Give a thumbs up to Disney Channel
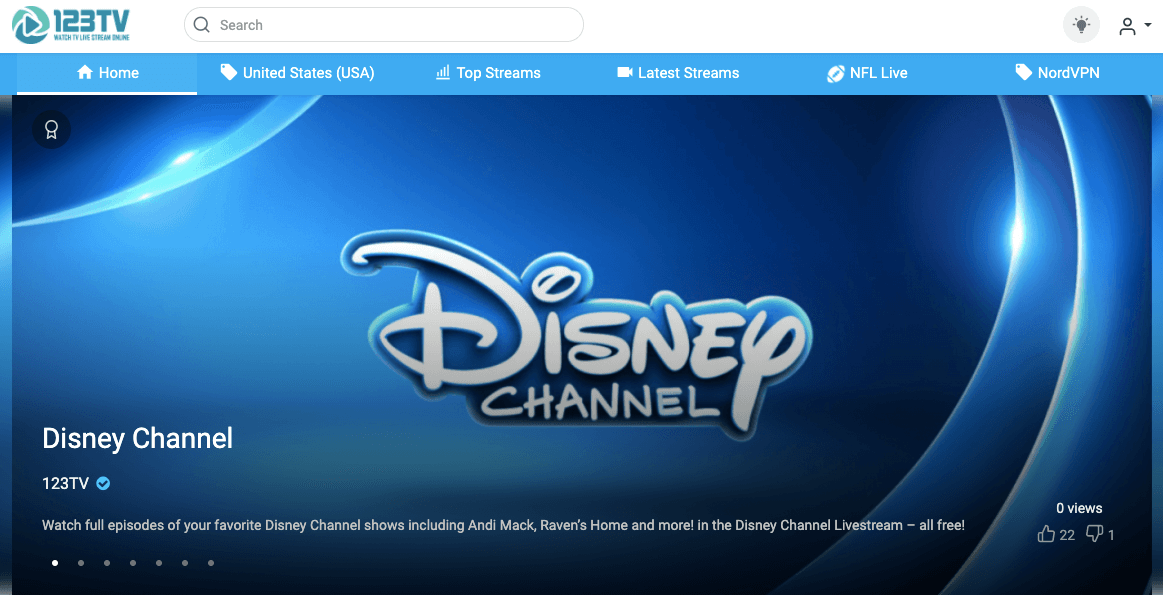Viewport: 1163px width, 595px height. pos(1045,534)
